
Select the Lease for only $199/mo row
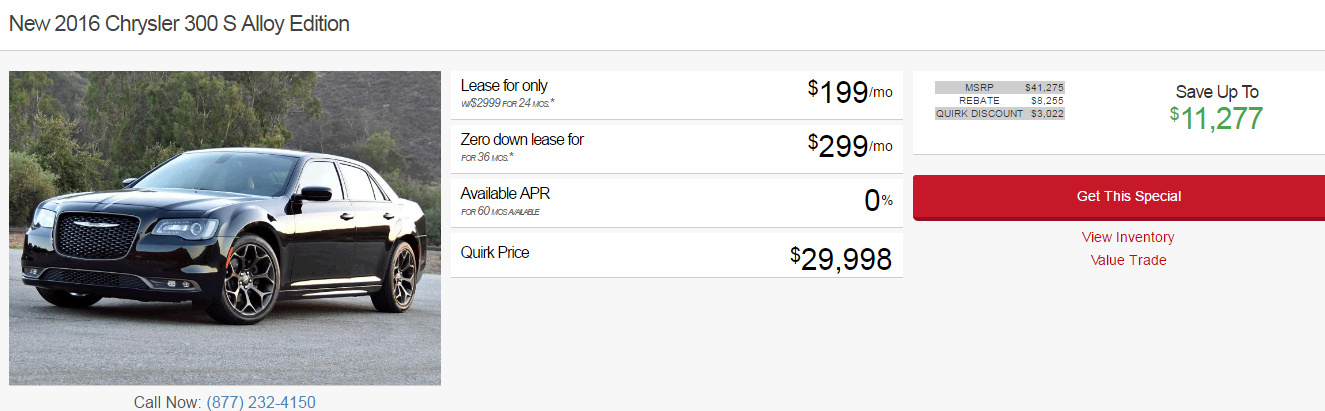(x=677, y=95)
